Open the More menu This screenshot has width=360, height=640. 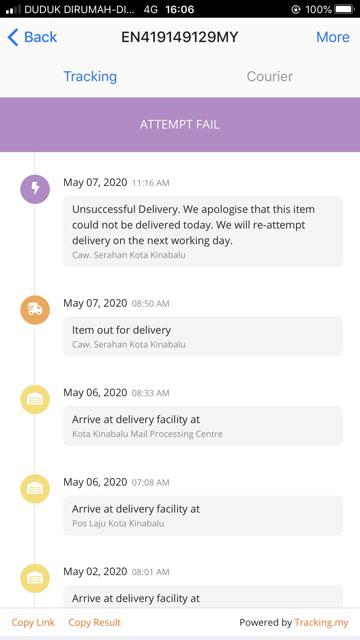333,37
